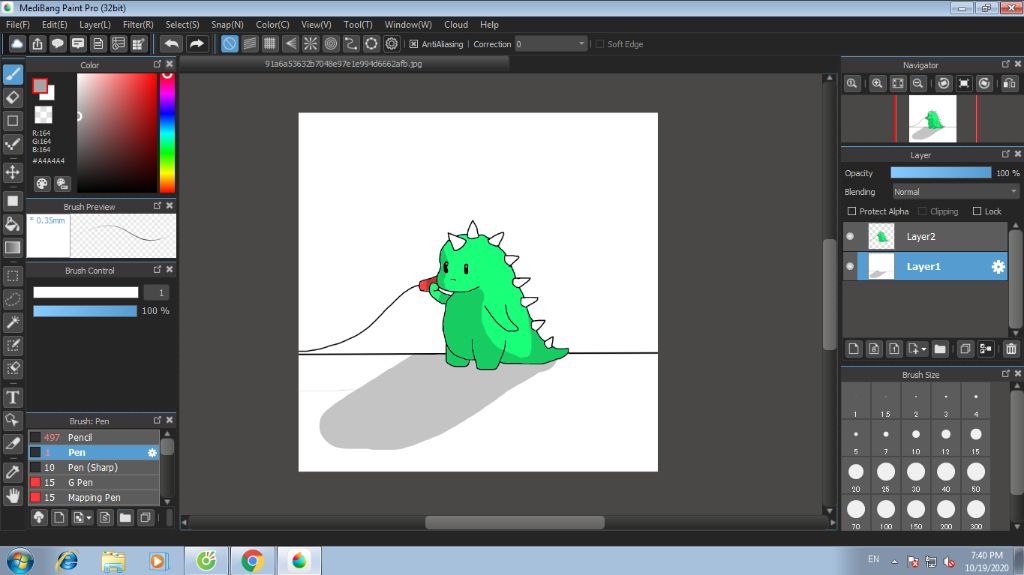
Task: Click the Undo arrow in toolbar
Action: [x=172, y=44]
